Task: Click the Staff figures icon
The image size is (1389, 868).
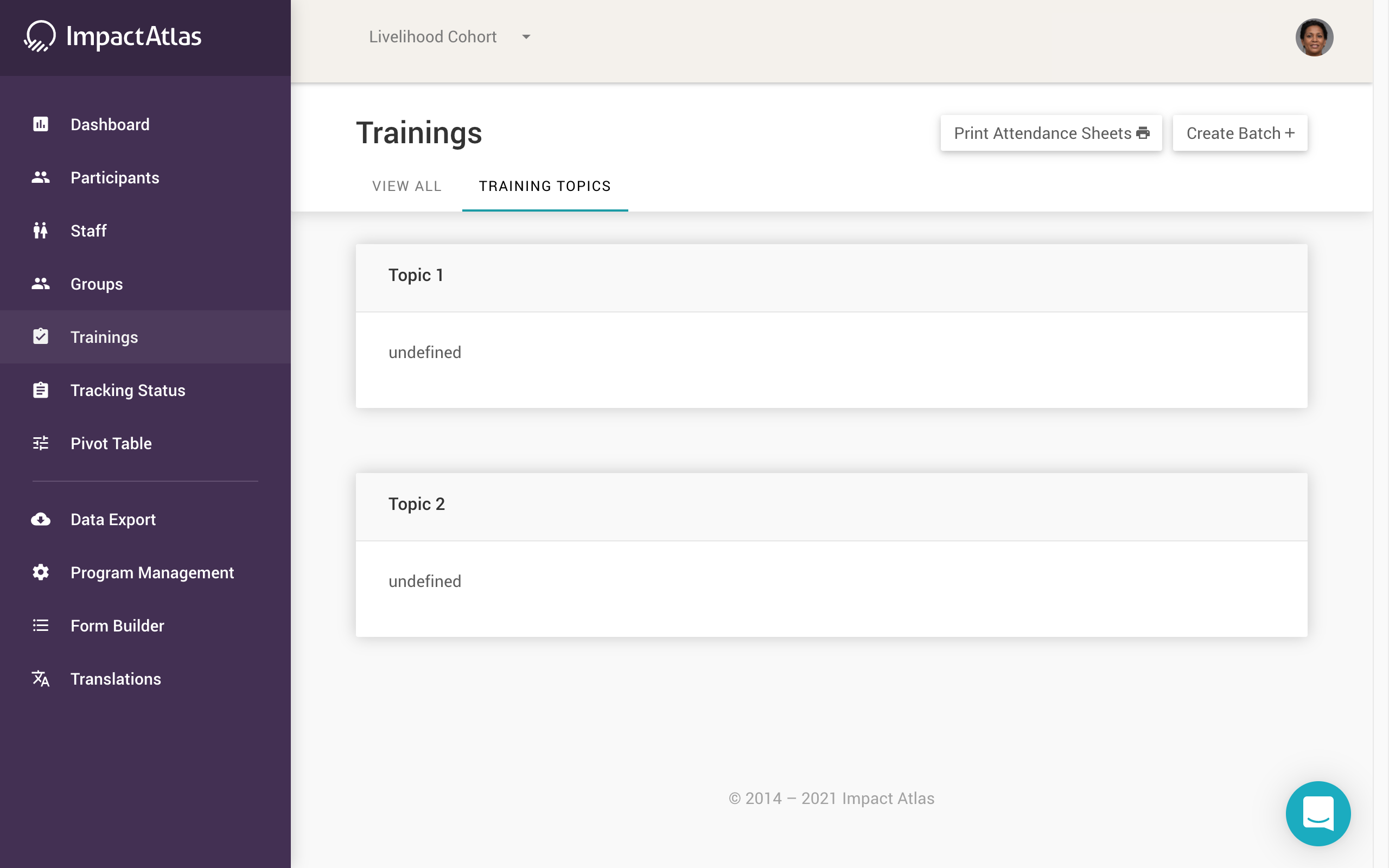Action: (40, 230)
